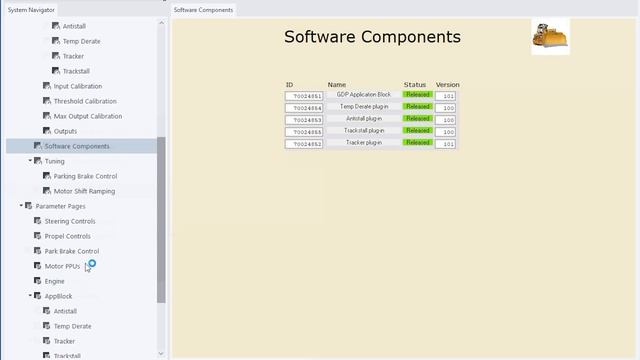The image size is (640, 360).
Task: Open Motor Shift Ramping tuning page
Action: click(x=84, y=191)
